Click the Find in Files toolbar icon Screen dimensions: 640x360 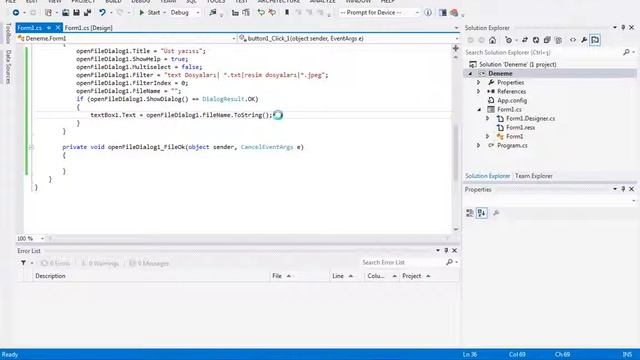[x=213, y=13]
